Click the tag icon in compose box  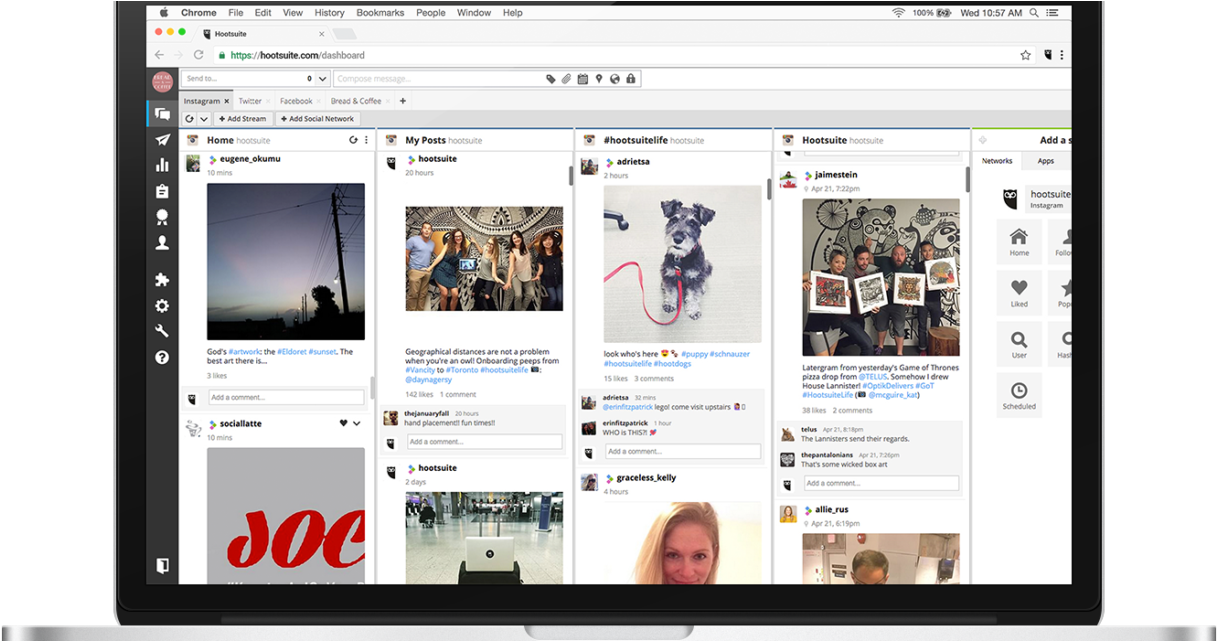(x=550, y=79)
